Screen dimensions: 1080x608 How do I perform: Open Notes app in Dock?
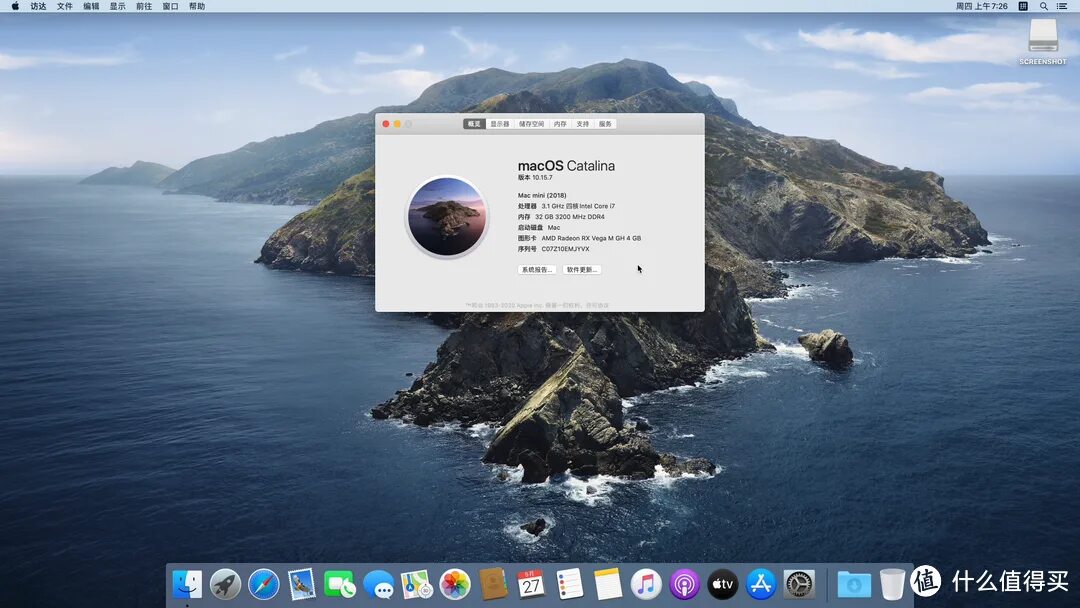click(x=608, y=585)
